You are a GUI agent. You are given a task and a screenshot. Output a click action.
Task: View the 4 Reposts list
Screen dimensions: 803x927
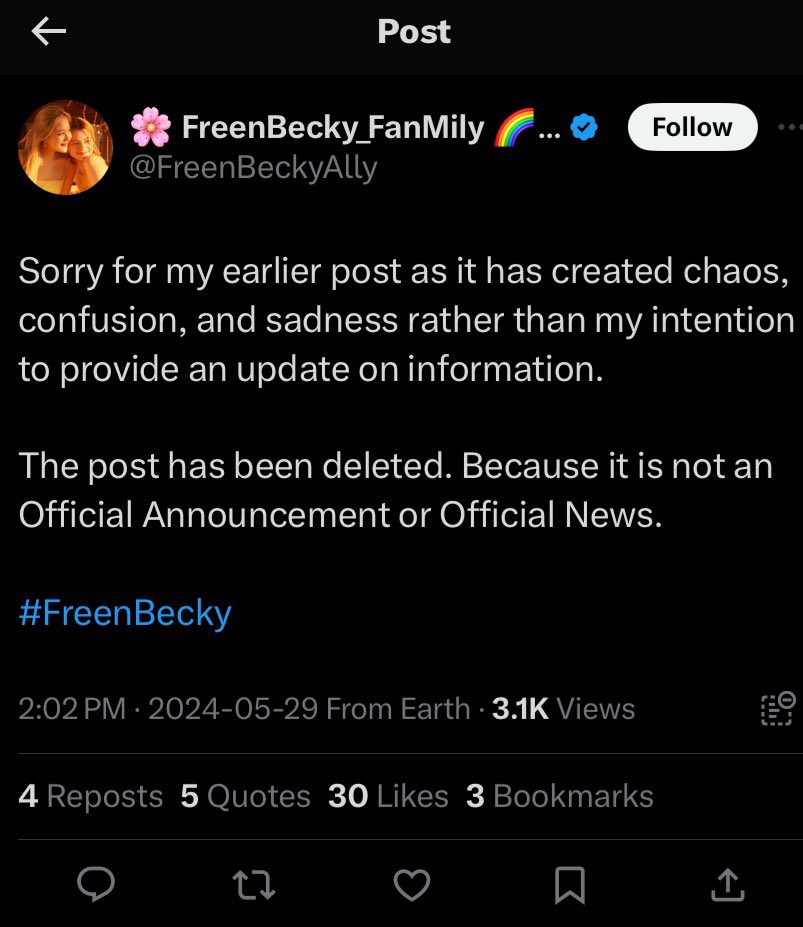(90, 796)
